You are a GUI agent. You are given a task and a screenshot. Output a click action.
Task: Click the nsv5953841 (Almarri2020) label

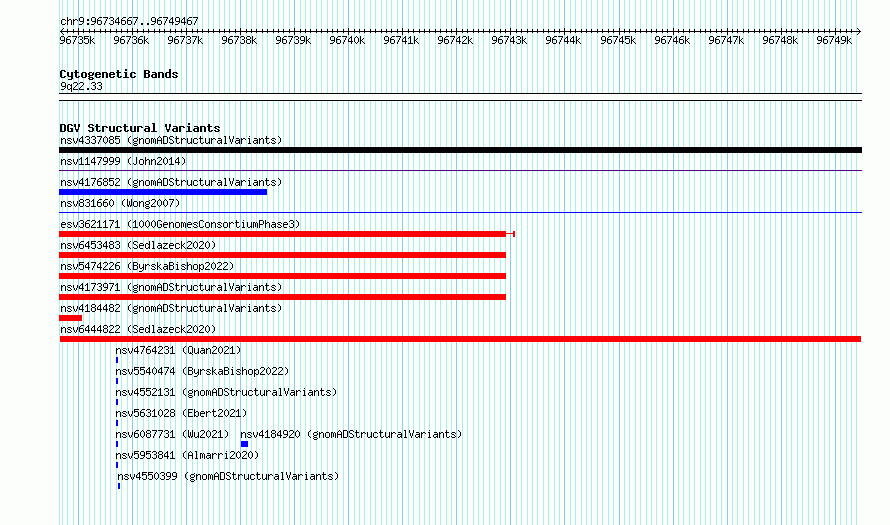(187, 455)
